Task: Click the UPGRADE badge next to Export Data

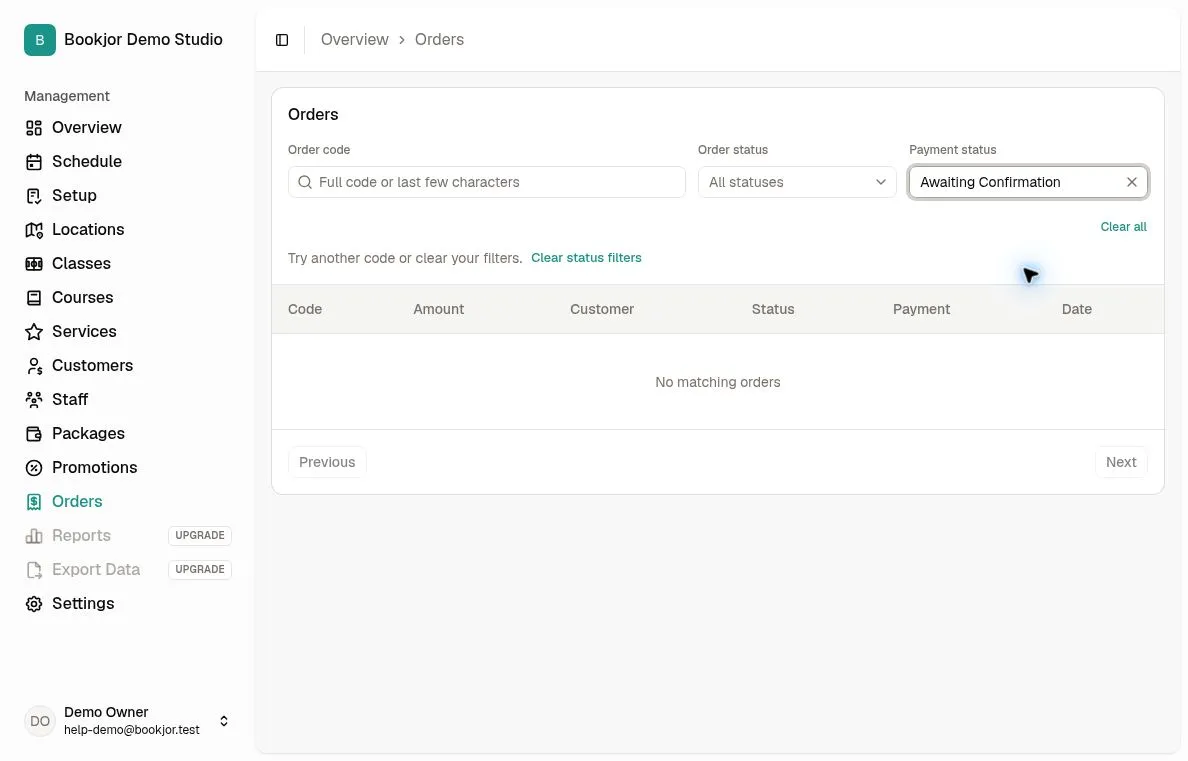Action: pyautogui.click(x=200, y=570)
